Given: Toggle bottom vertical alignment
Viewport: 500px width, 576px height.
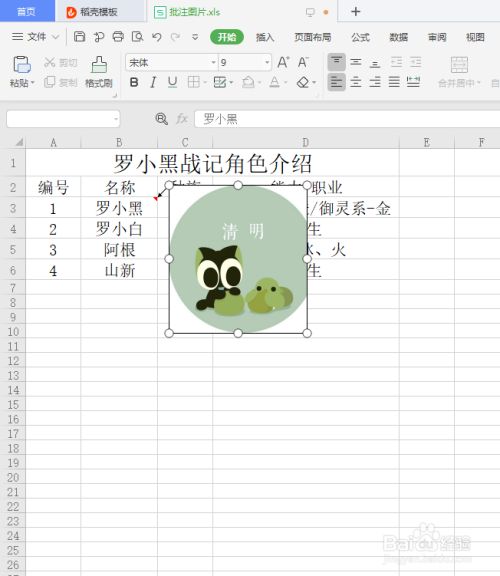Looking at the screenshot, I should point(375,63).
